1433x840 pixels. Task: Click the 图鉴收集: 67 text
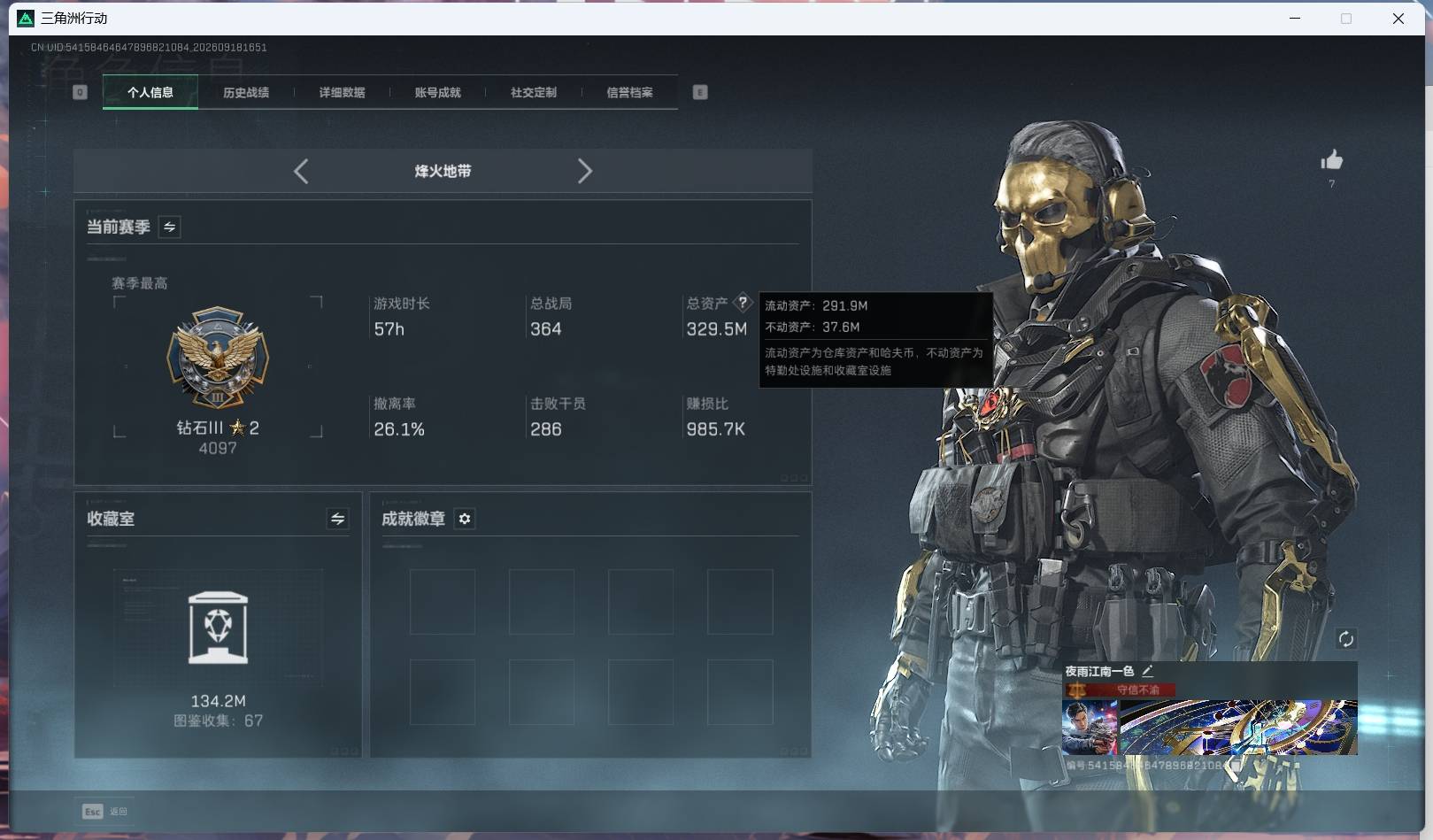(218, 721)
